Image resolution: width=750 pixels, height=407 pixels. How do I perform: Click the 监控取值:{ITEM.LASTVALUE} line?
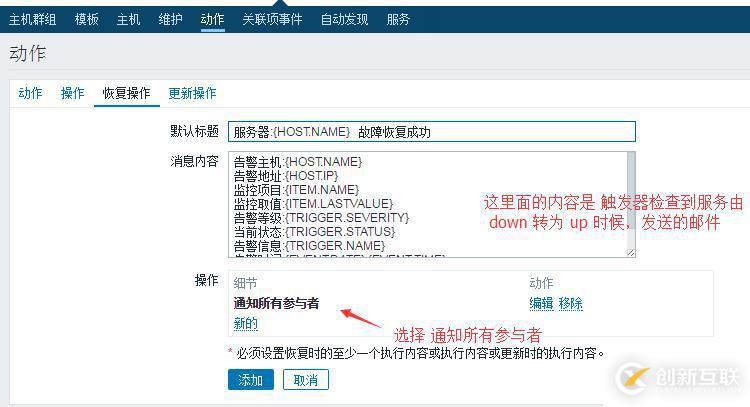click(x=313, y=204)
